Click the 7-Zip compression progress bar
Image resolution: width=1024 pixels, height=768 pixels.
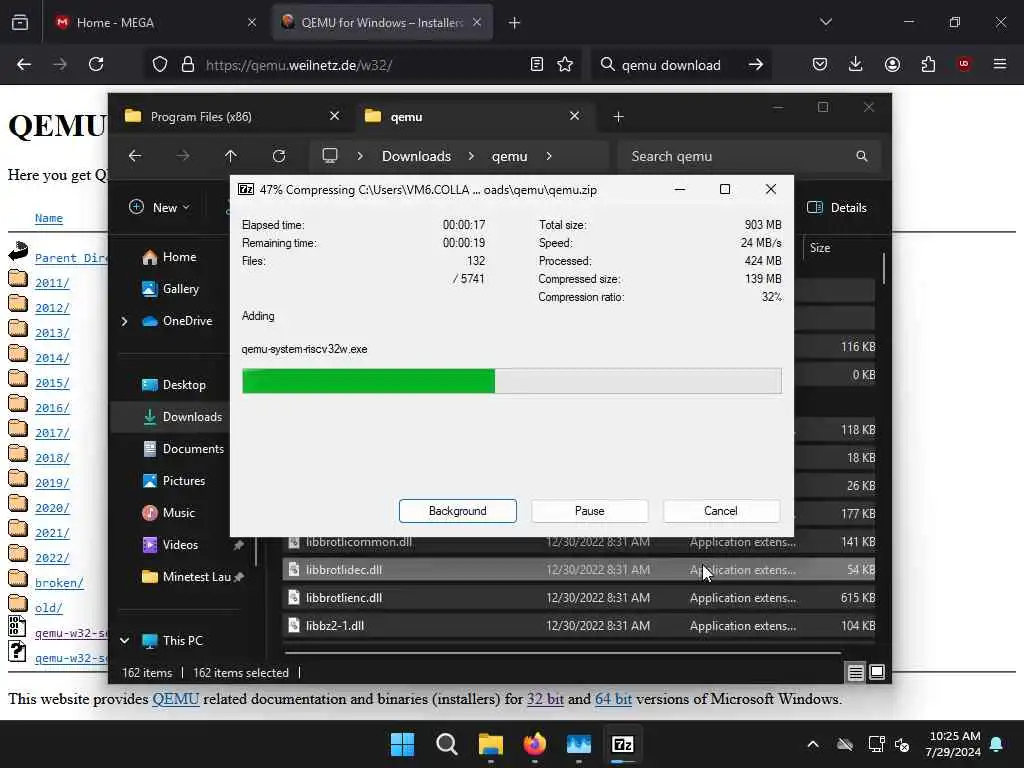pyautogui.click(x=511, y=381)
